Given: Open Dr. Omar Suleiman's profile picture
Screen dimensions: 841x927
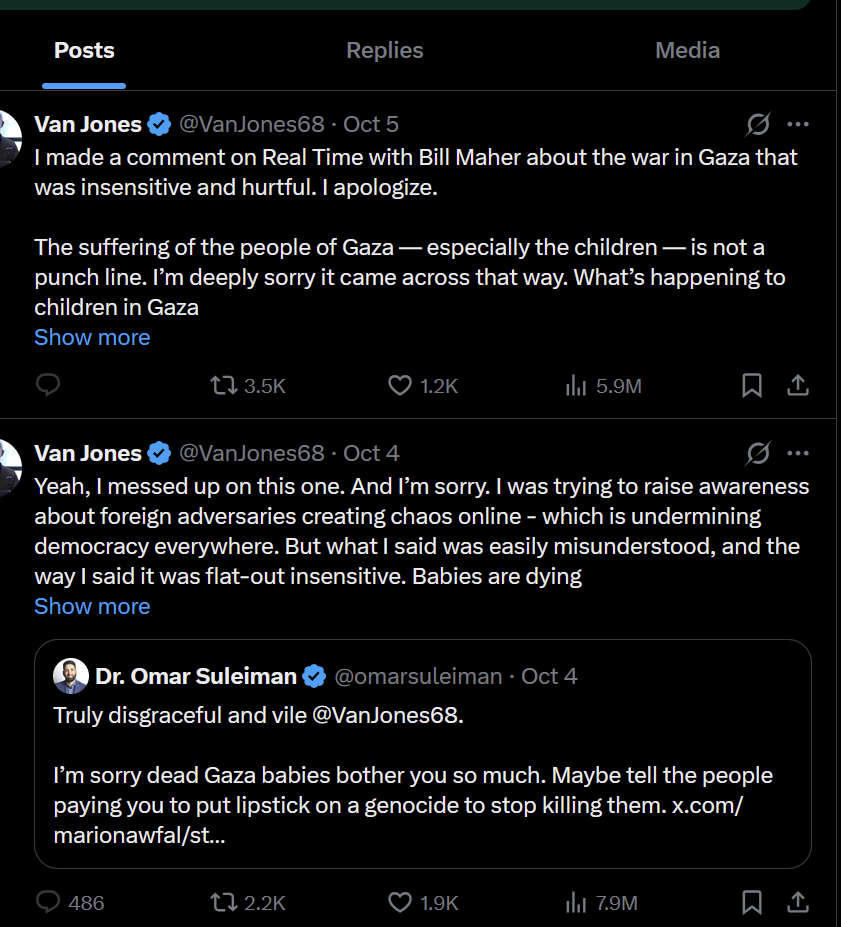Looking at the screenshot, I should 70,676.
